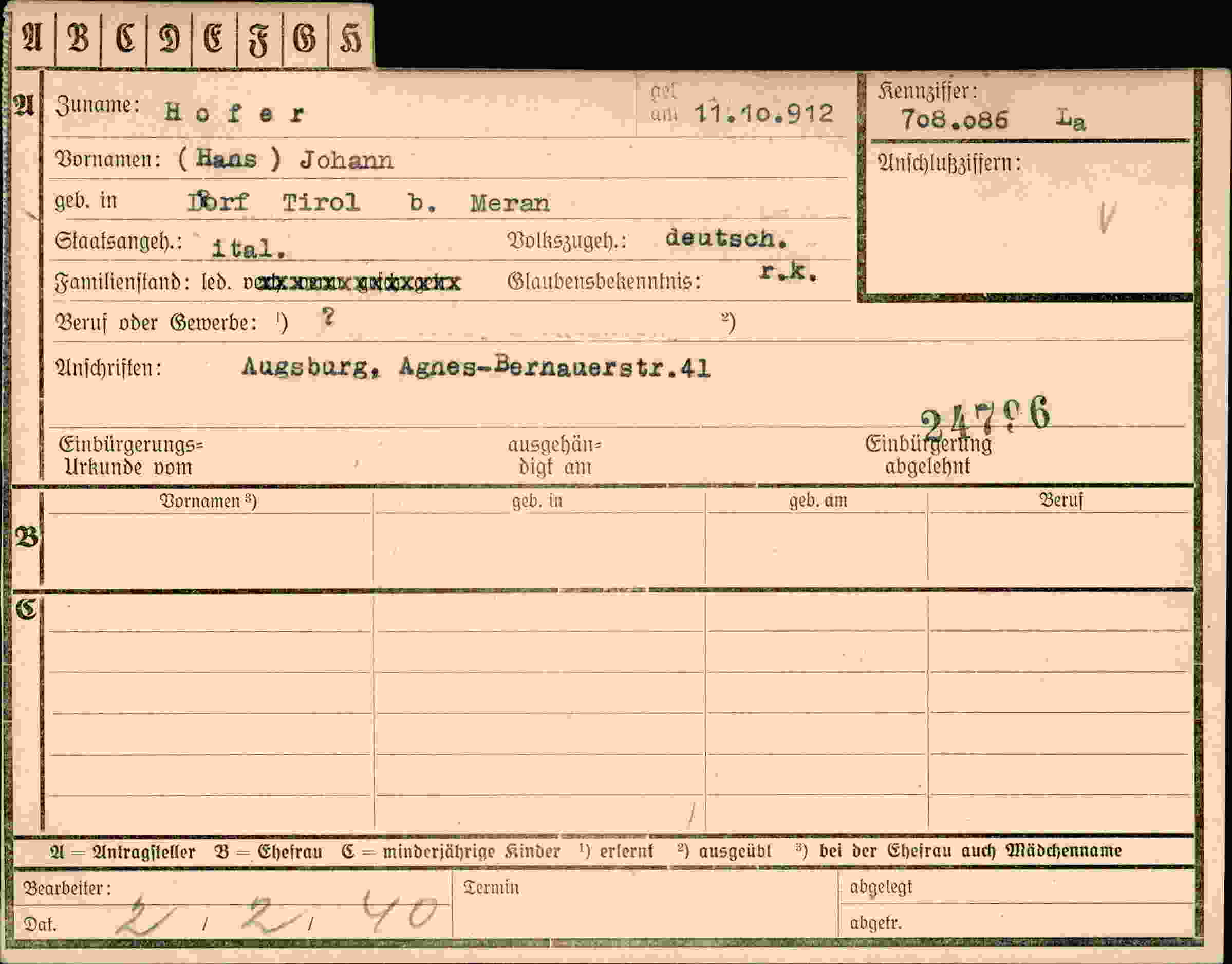Viewport: 1232px width, 964px height.
Task: Click the legend 'C = minderjährige Kinder'
Action: pos(451,851)
